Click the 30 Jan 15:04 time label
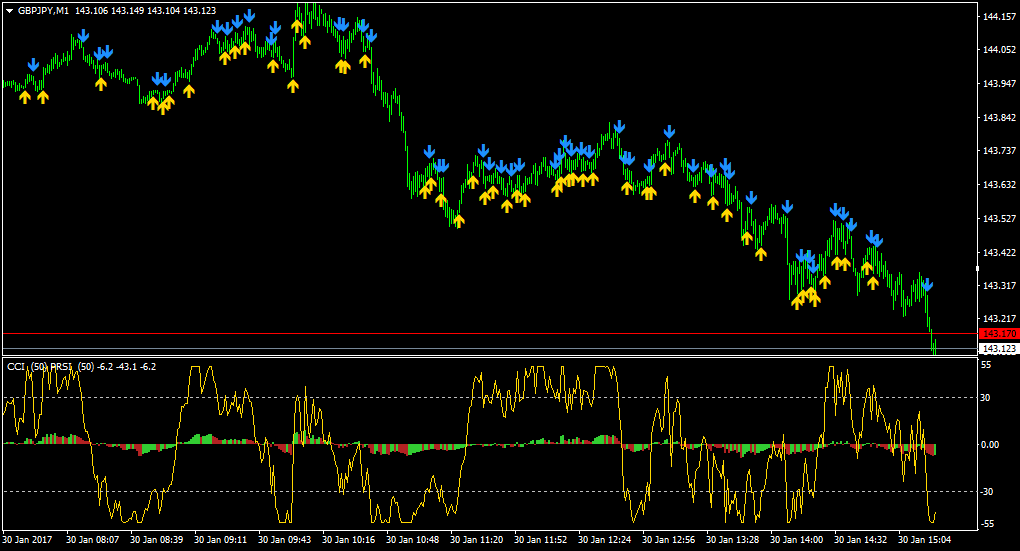The width and height of the screenshot is (1020, 551). (926, 539)
